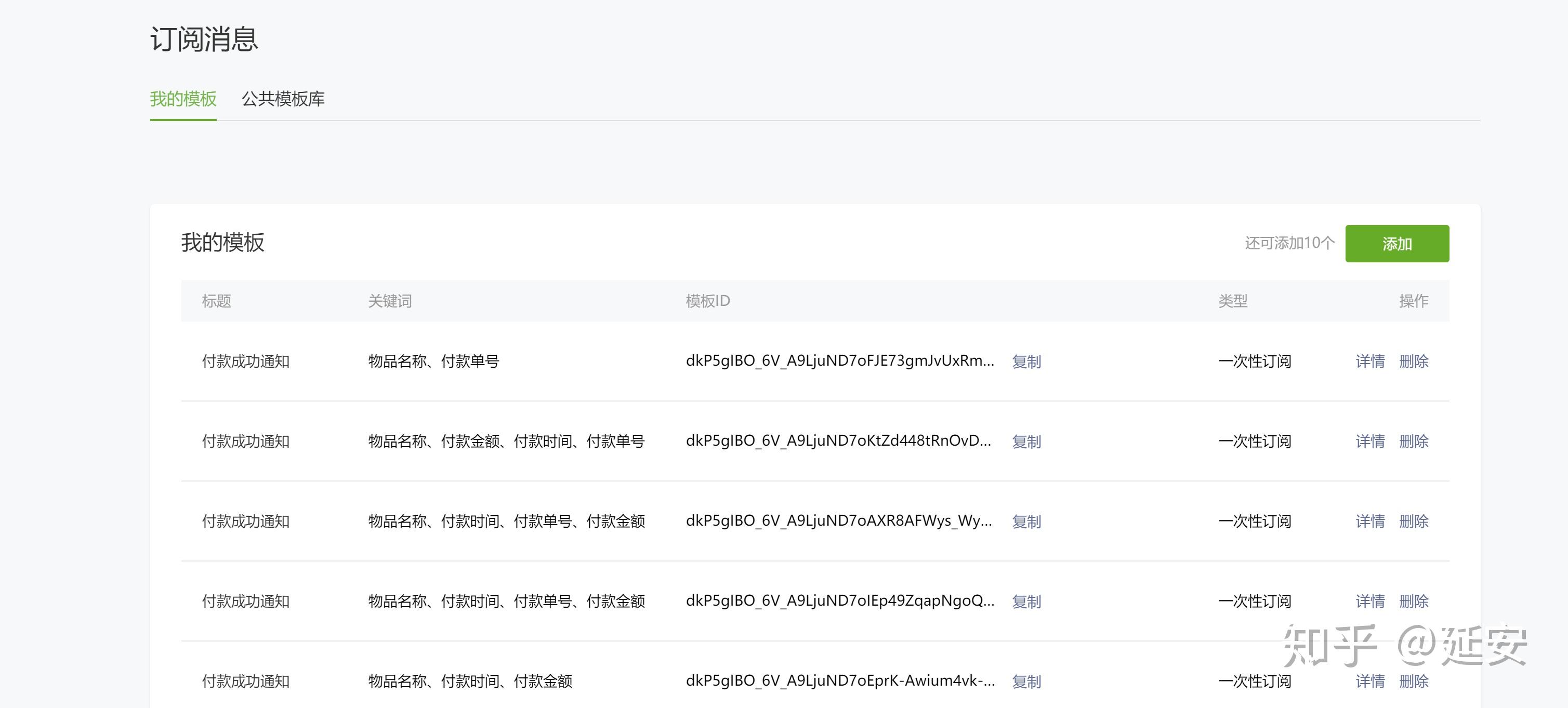Open 详情 for the third template row

point(1369,522)
